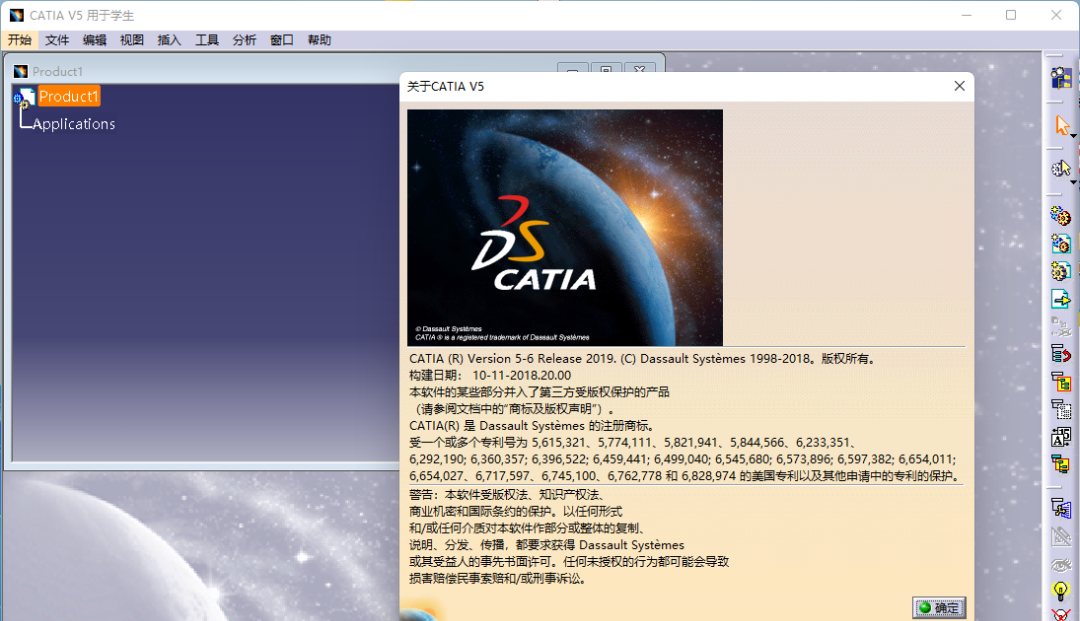Click the Product1 document window title text
This screenshot has width=1080, height=621.
(58, 72)
